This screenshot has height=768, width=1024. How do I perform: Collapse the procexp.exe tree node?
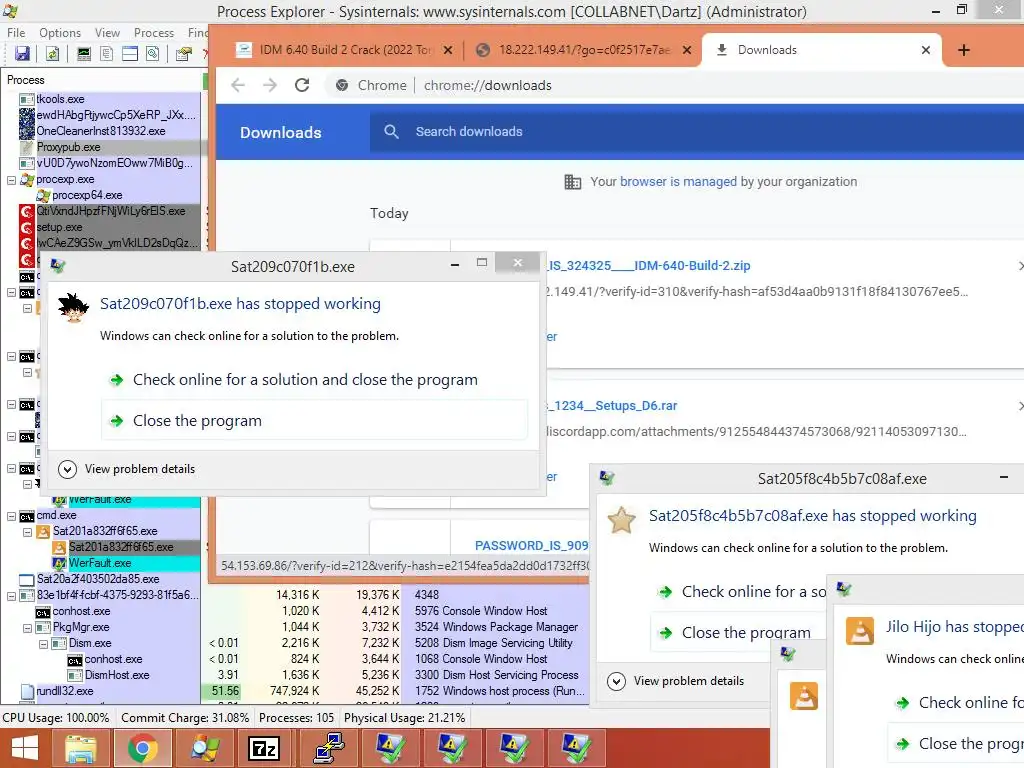[11, 180]
